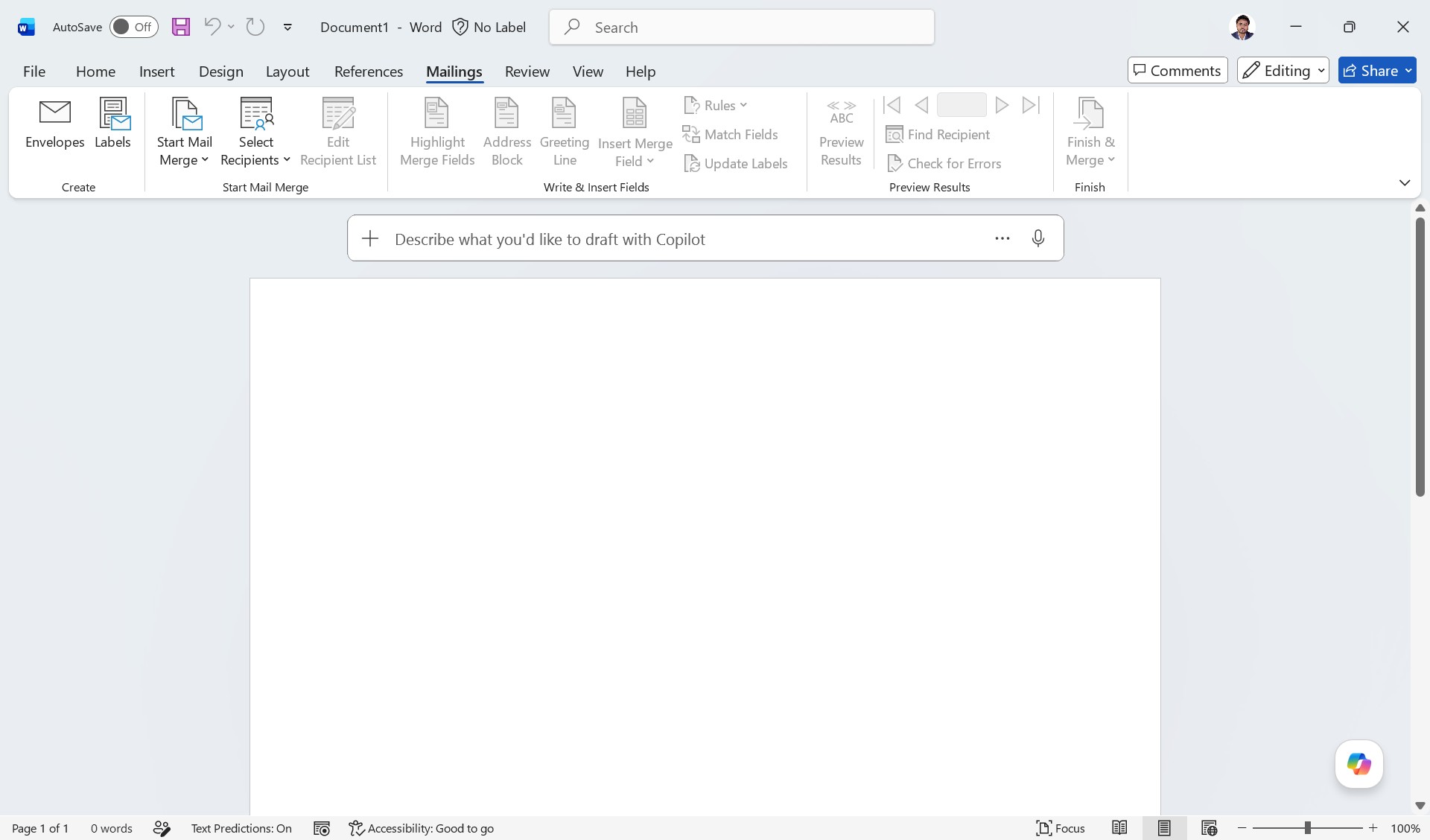Switch to Print Layout view
This screenshot has height=840, width=1430.
point(1164,828)
